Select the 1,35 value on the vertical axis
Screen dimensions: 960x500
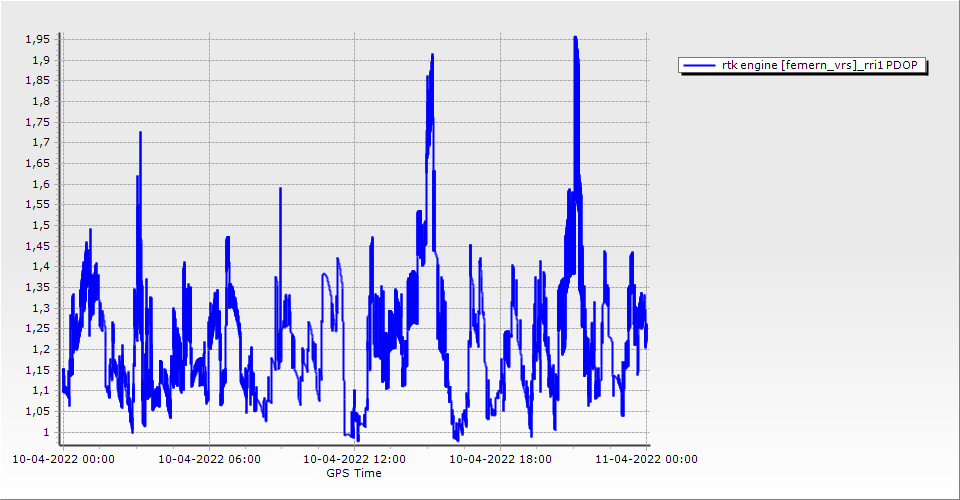(x=38, y=287)
